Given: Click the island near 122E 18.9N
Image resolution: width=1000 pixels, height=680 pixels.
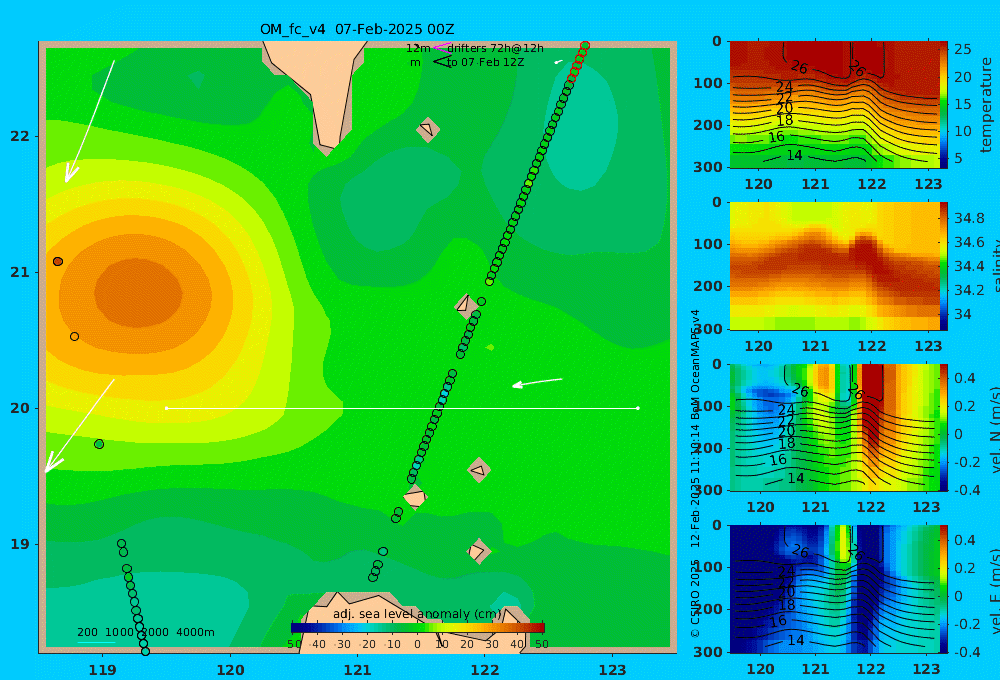Looking at the screenshot, I should pyautogui.click(x=478, y=551).
